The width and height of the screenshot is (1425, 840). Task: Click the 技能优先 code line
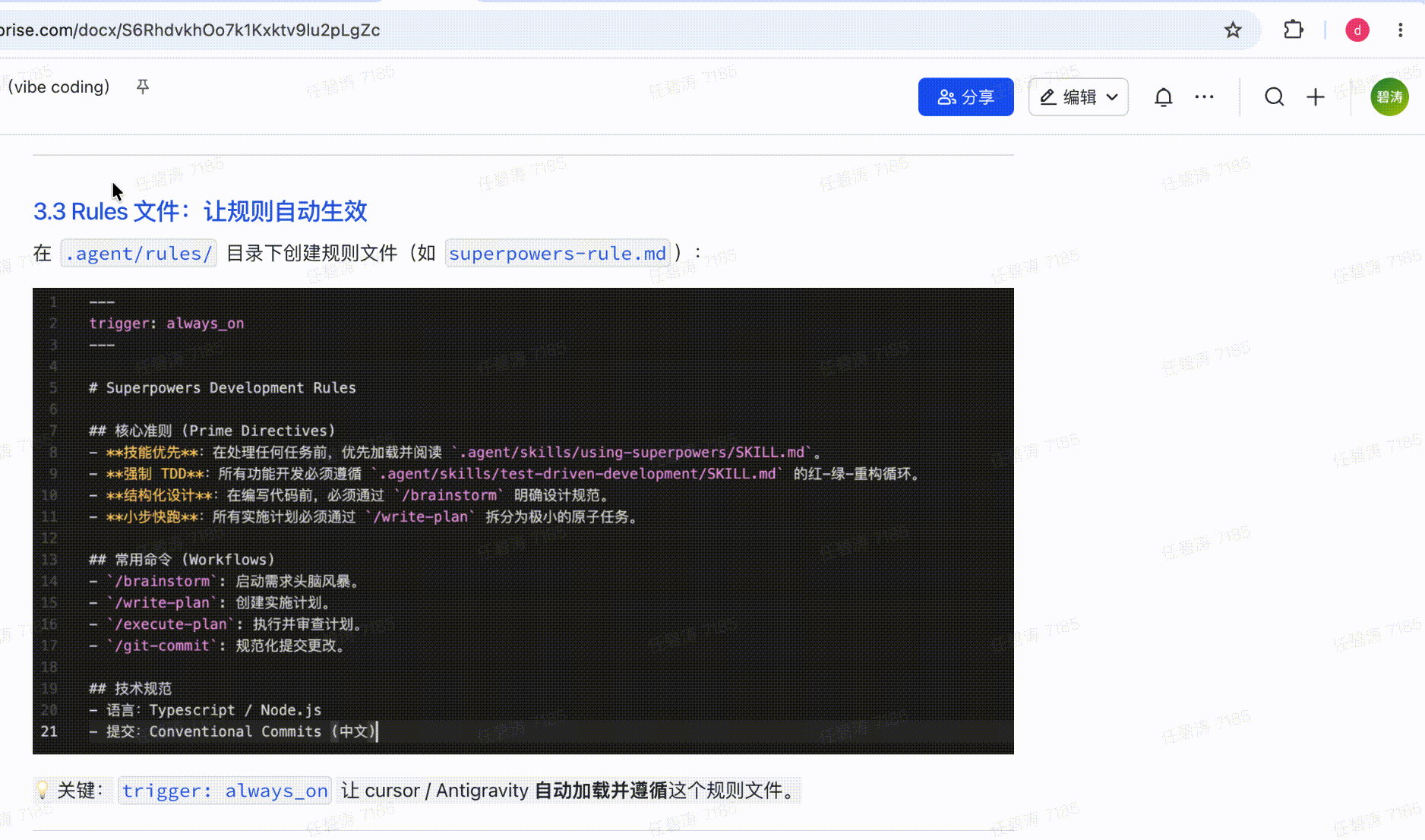[x=455, y=453]
